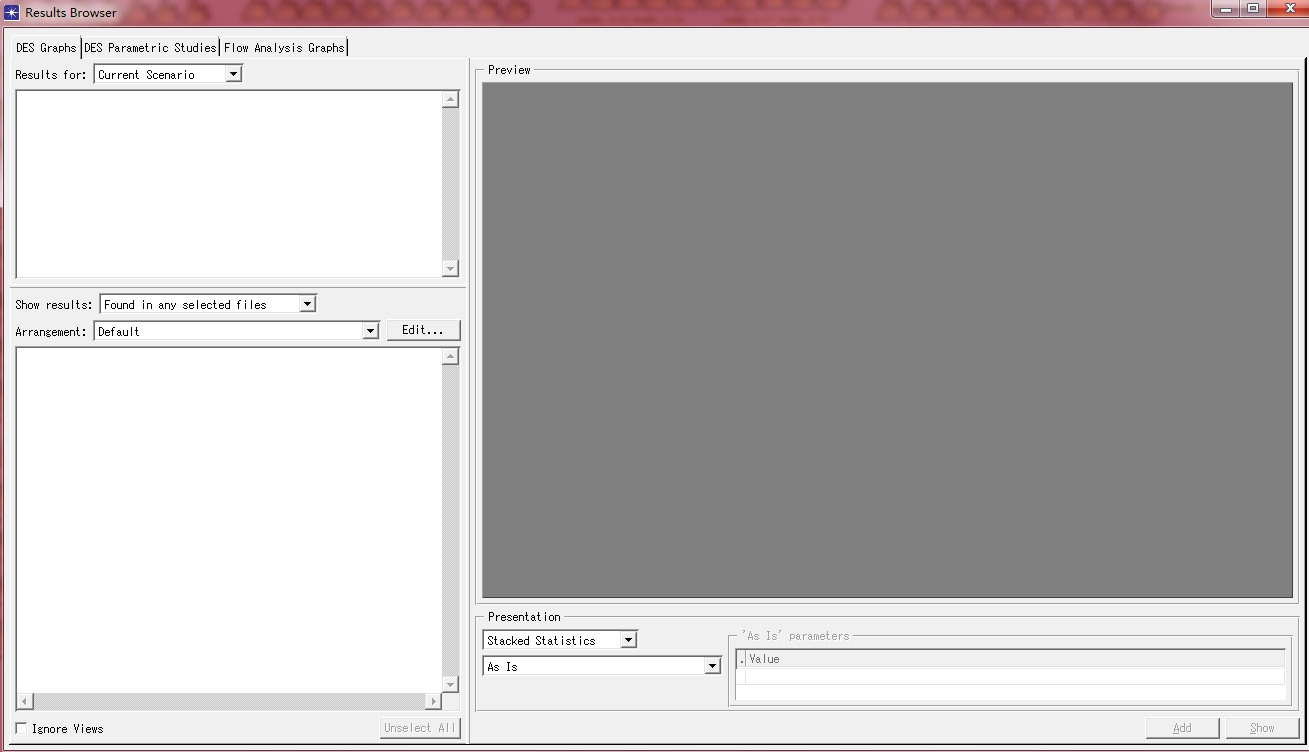Image resolution: width=1309 pixels, height=752 pixels.
Task: Click up arrow of the statistics tree scrollbar
Action: point(450,356)
